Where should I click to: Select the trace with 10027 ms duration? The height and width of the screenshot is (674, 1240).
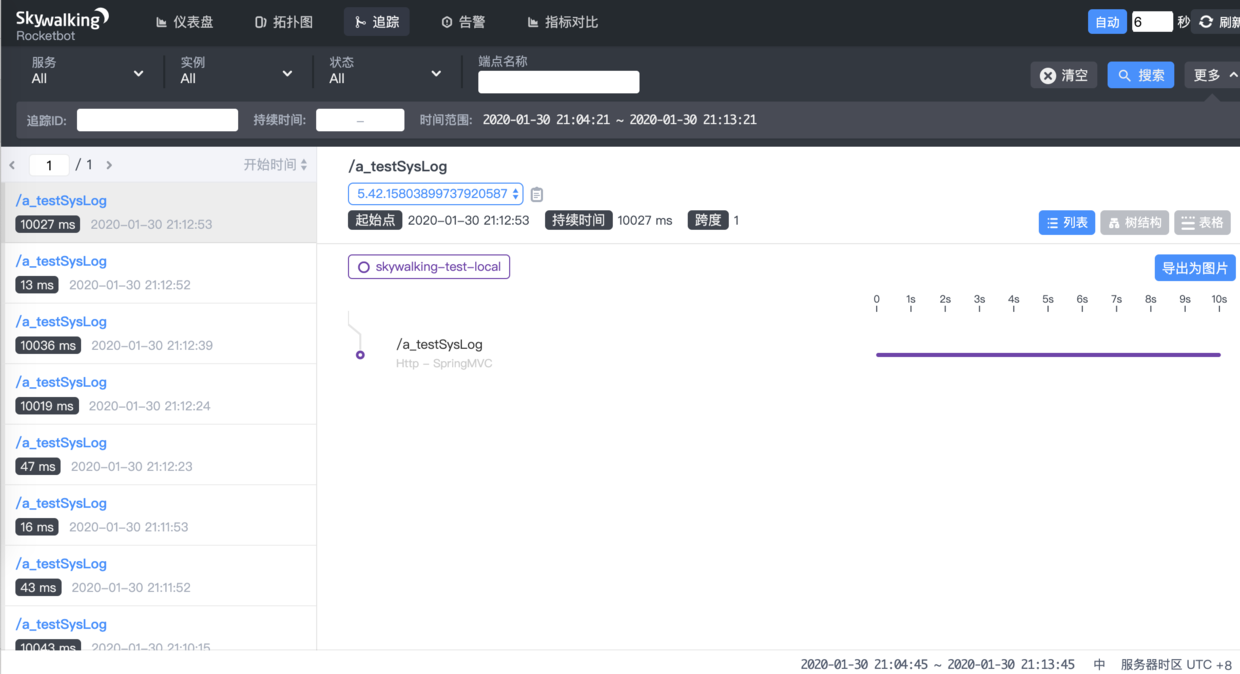(x=158, y=212)
